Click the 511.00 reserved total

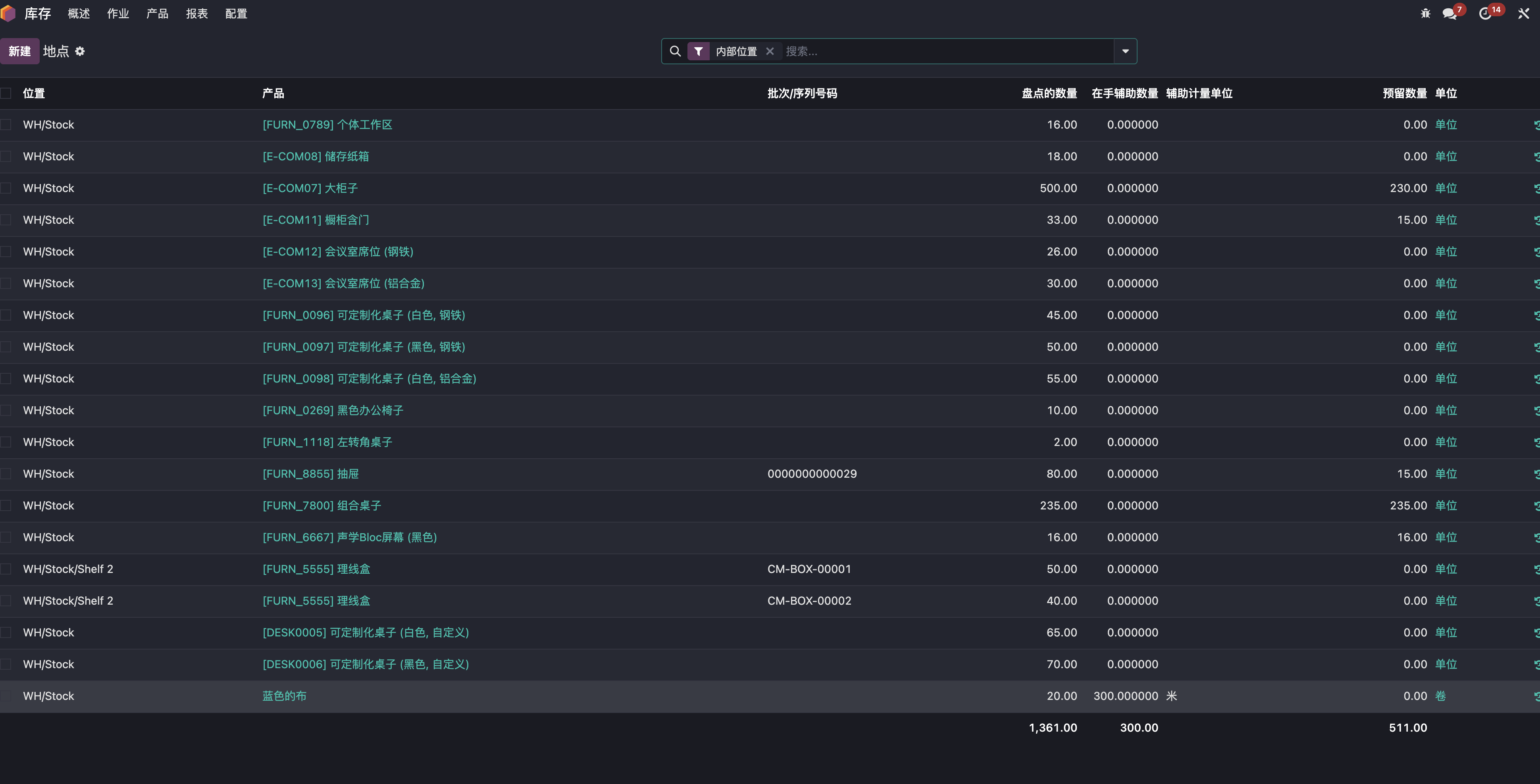point(1408,728)
